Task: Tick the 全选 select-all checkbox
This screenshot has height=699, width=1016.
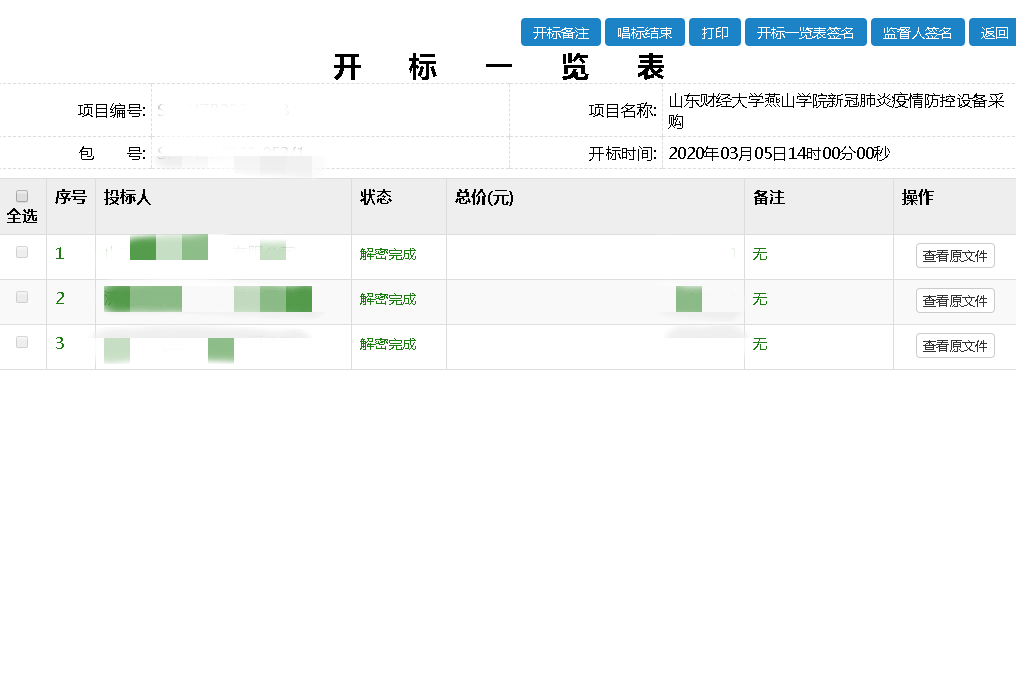Action: [x=22, y=197]
